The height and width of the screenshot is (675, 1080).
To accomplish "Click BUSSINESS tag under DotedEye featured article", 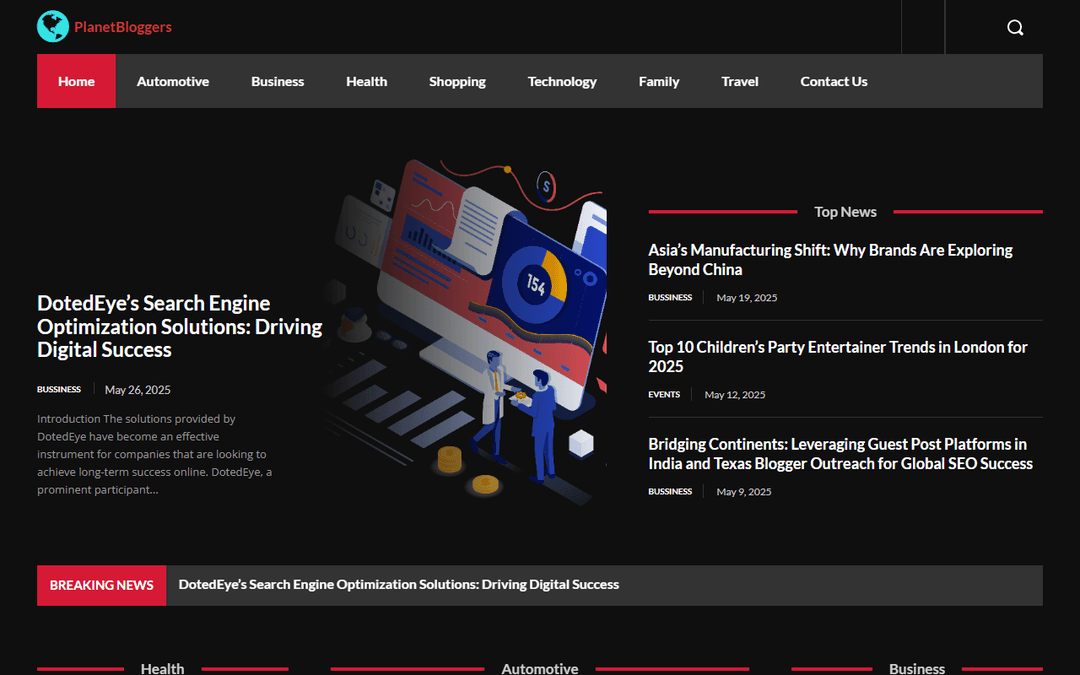I will pyautogui.click(x=59, y=390).
